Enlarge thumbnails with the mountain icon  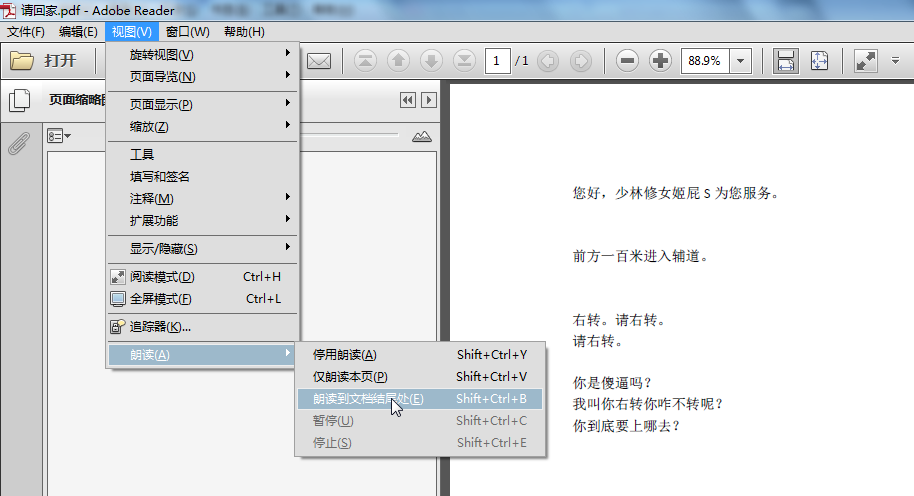[422, 136]
